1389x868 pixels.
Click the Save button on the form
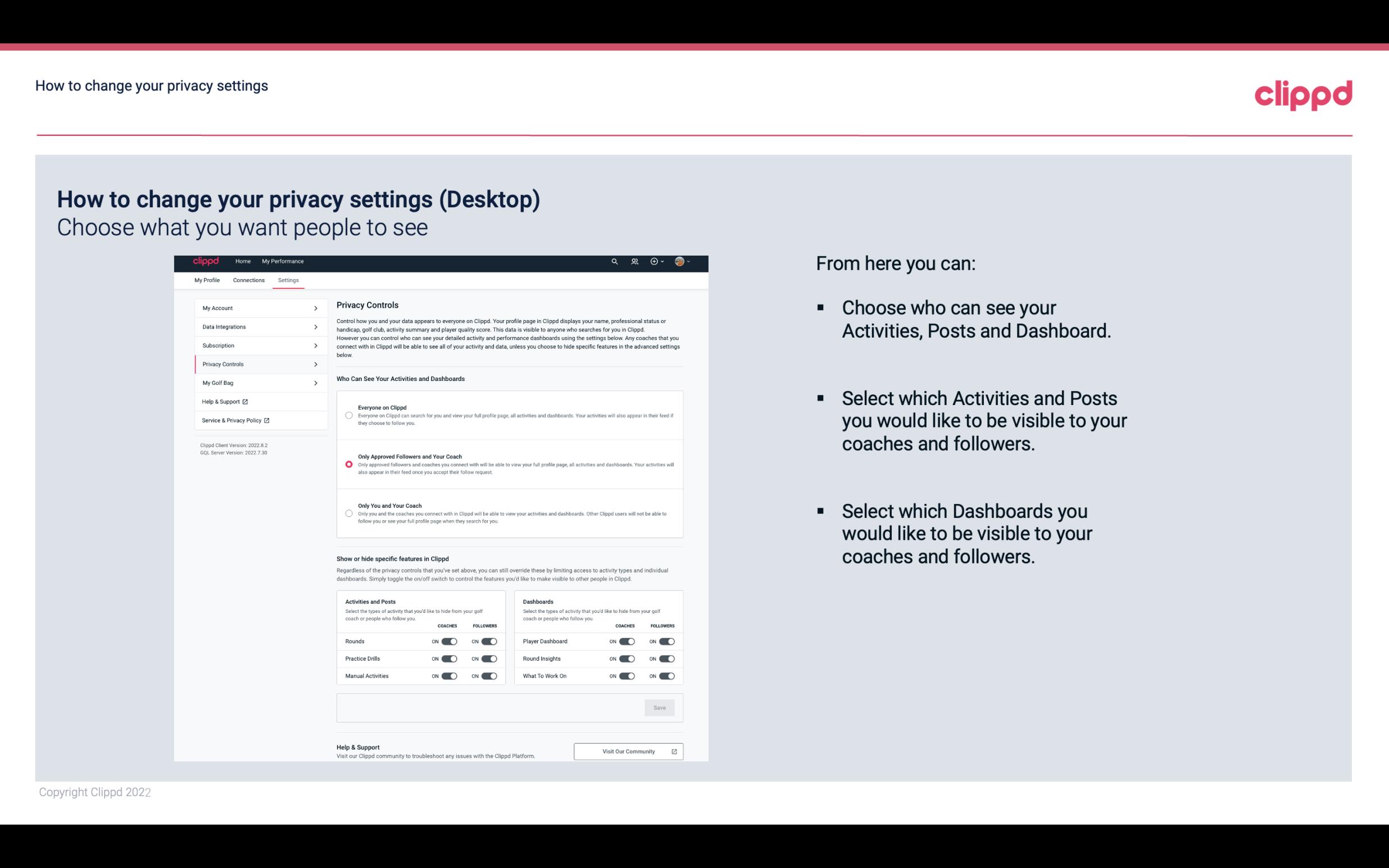click(660, 707)
